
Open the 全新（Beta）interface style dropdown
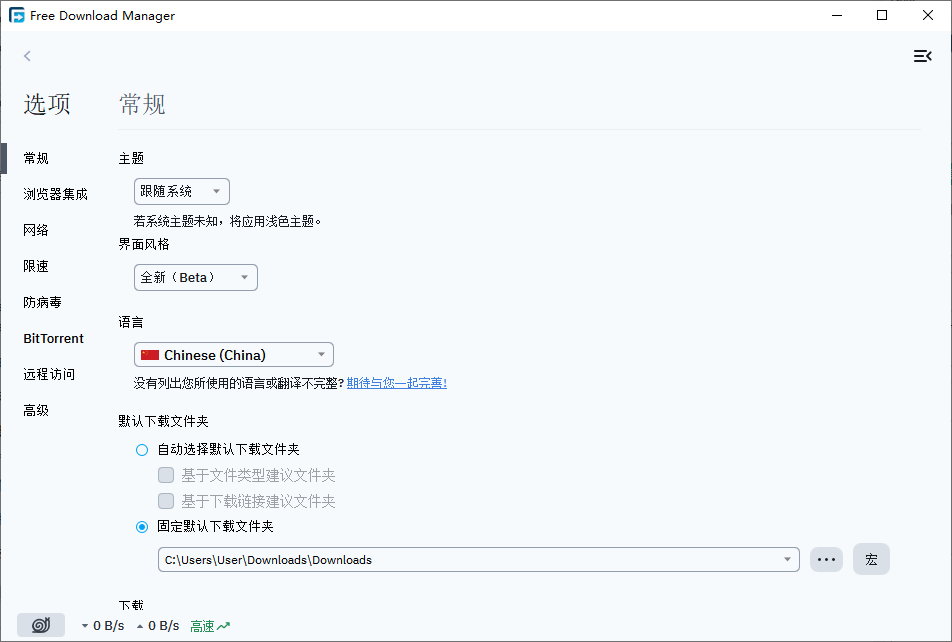(196, 278)
